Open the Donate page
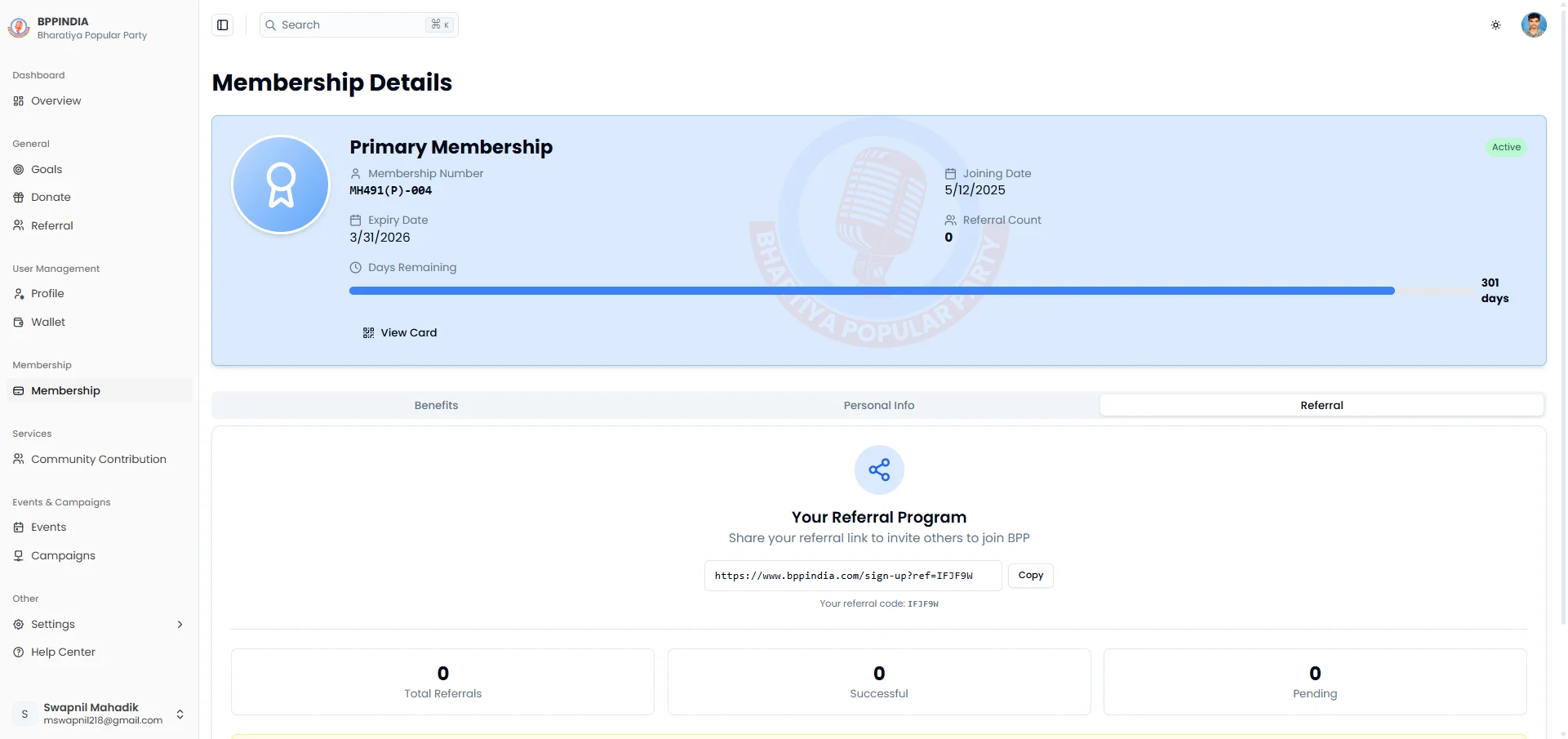The height and width of the screenshot is (739, 1568). coord(100,198)
